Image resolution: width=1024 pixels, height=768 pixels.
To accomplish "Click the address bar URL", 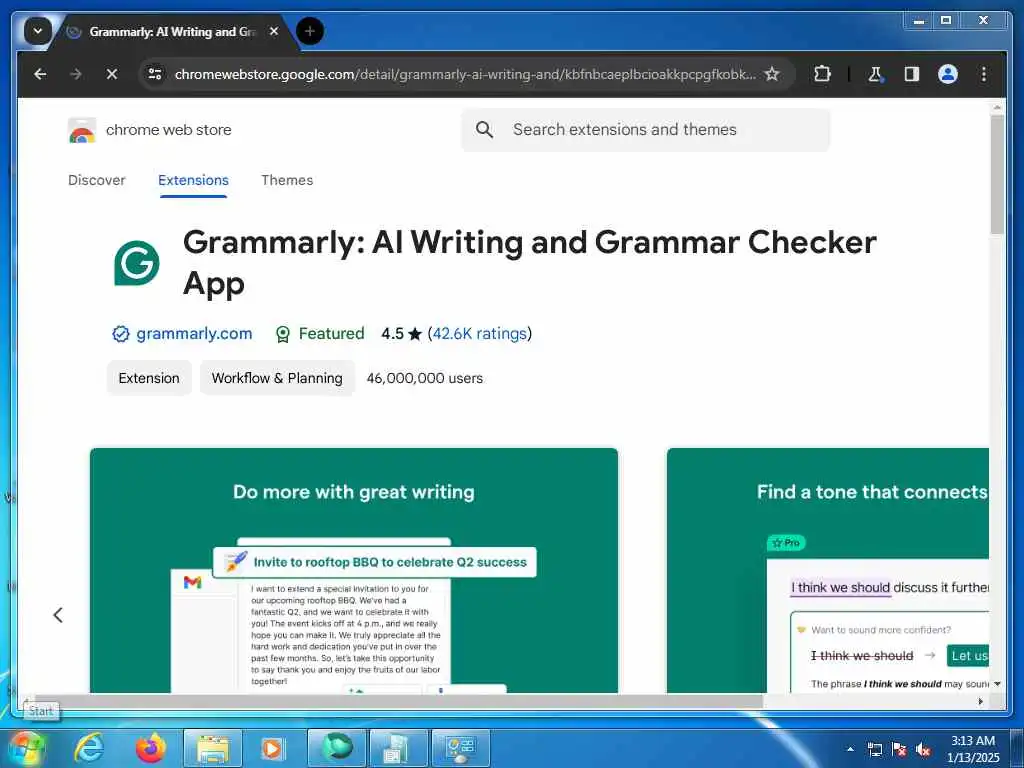I will (465, 74).
